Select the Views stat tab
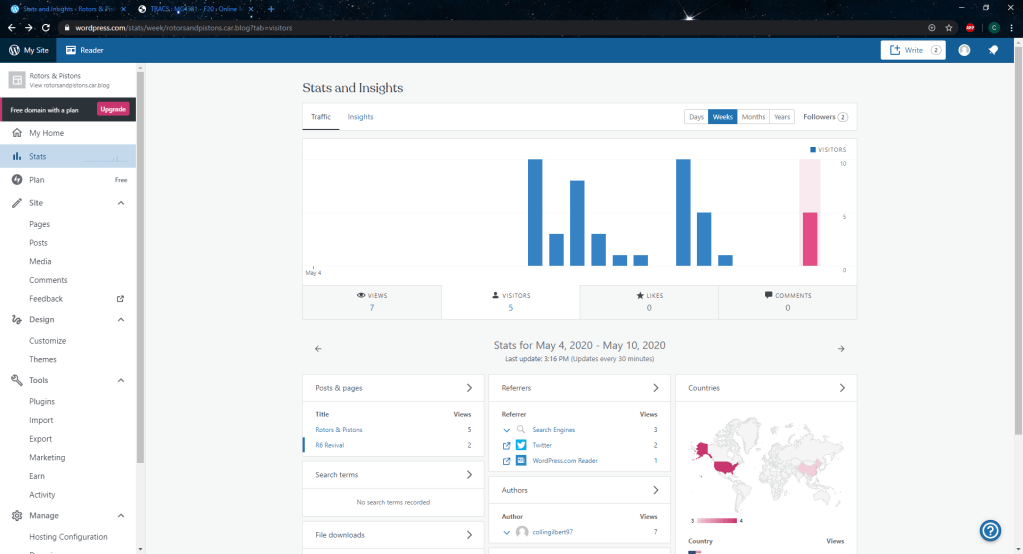The width and height of the screenshot is (1023, 554). coord(371,302)
